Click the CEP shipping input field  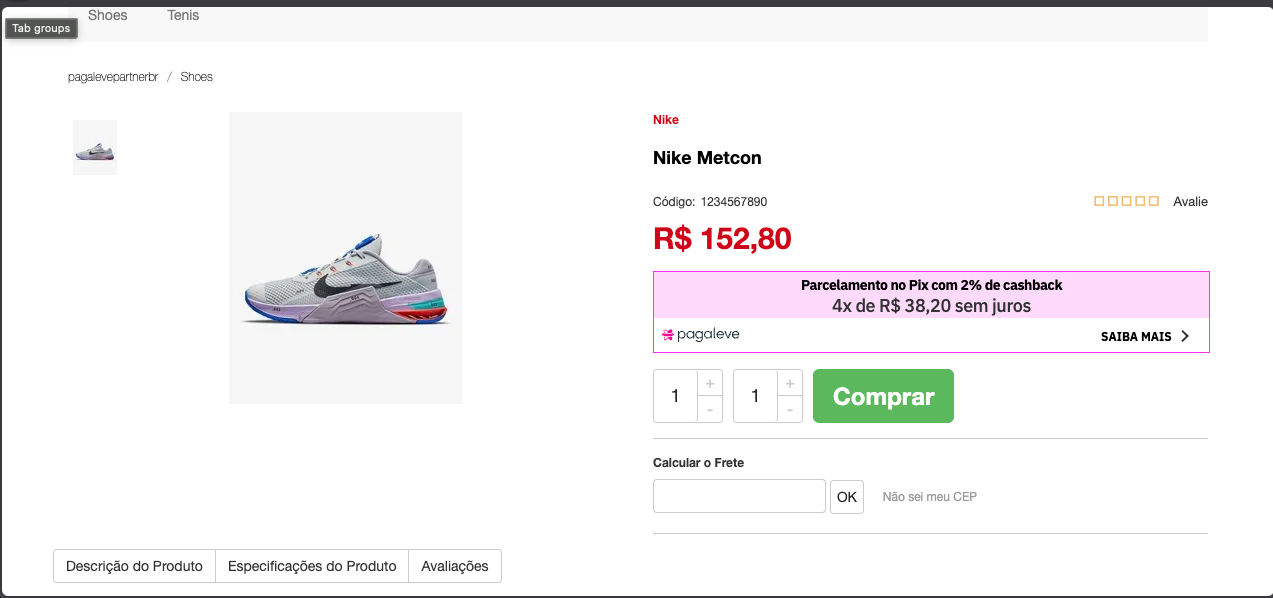click(739, 496)
